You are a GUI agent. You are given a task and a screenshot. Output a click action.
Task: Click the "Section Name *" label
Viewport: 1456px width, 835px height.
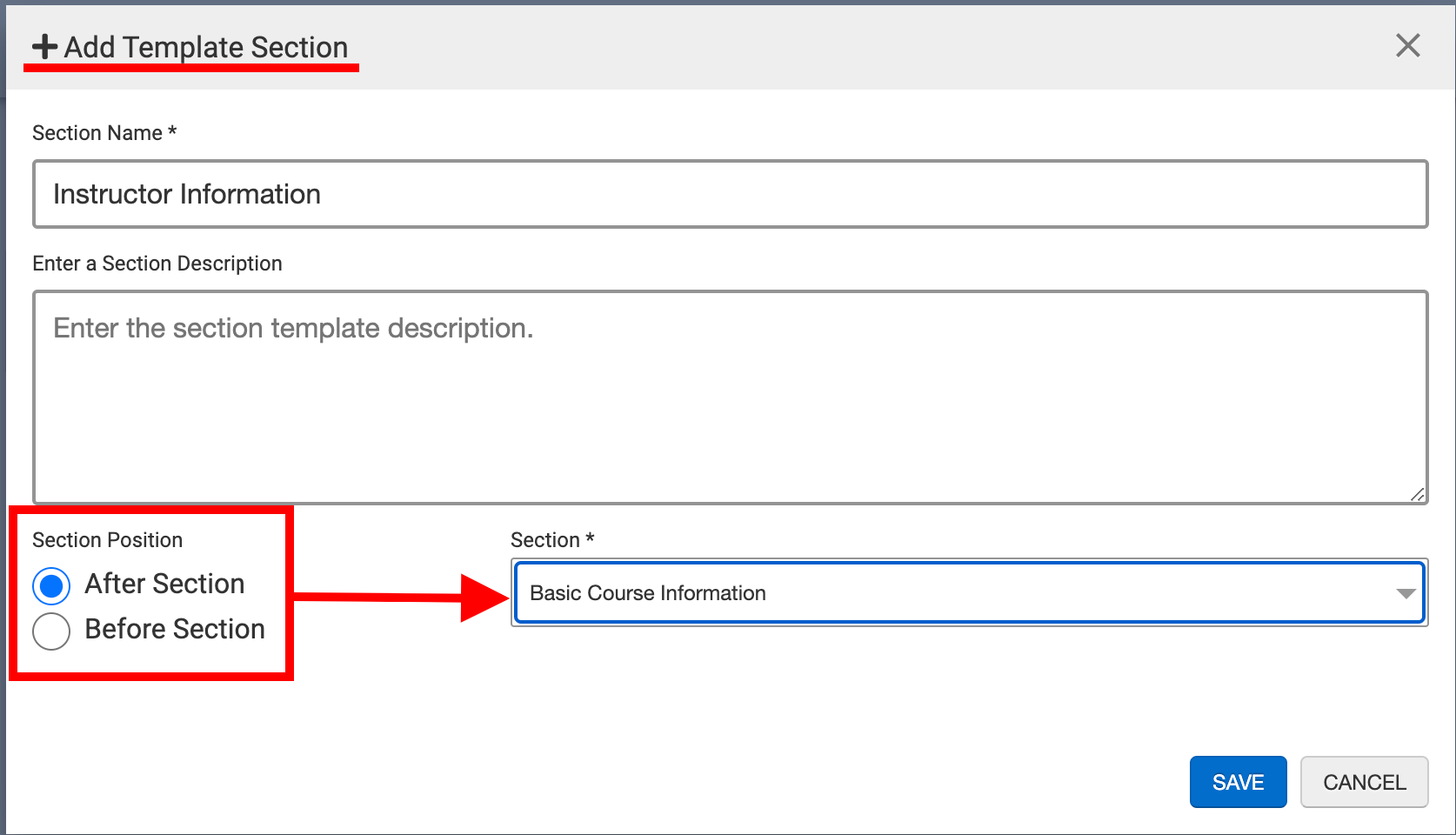click(x=104, y=133)
